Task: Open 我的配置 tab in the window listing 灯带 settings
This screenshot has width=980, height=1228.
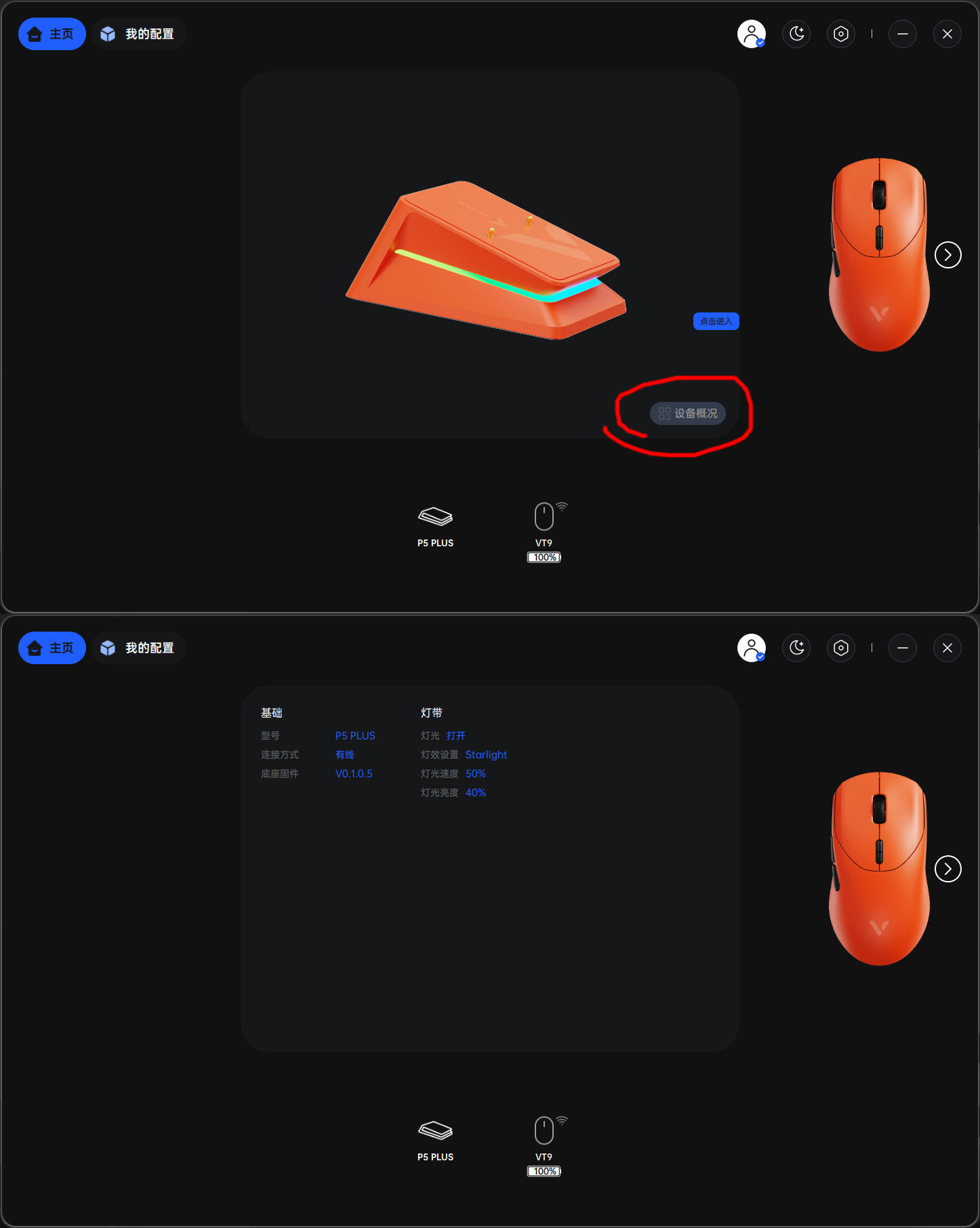Action: pyautogui.click(x=139, y=648)
